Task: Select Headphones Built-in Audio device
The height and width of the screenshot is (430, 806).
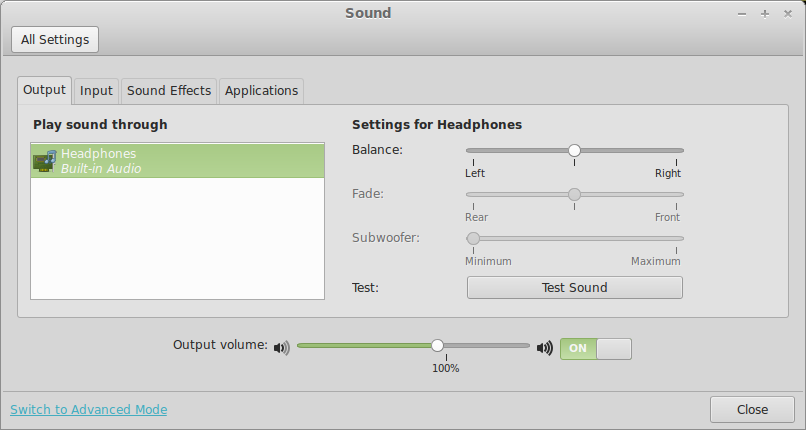Action: [x=178, y=161]
